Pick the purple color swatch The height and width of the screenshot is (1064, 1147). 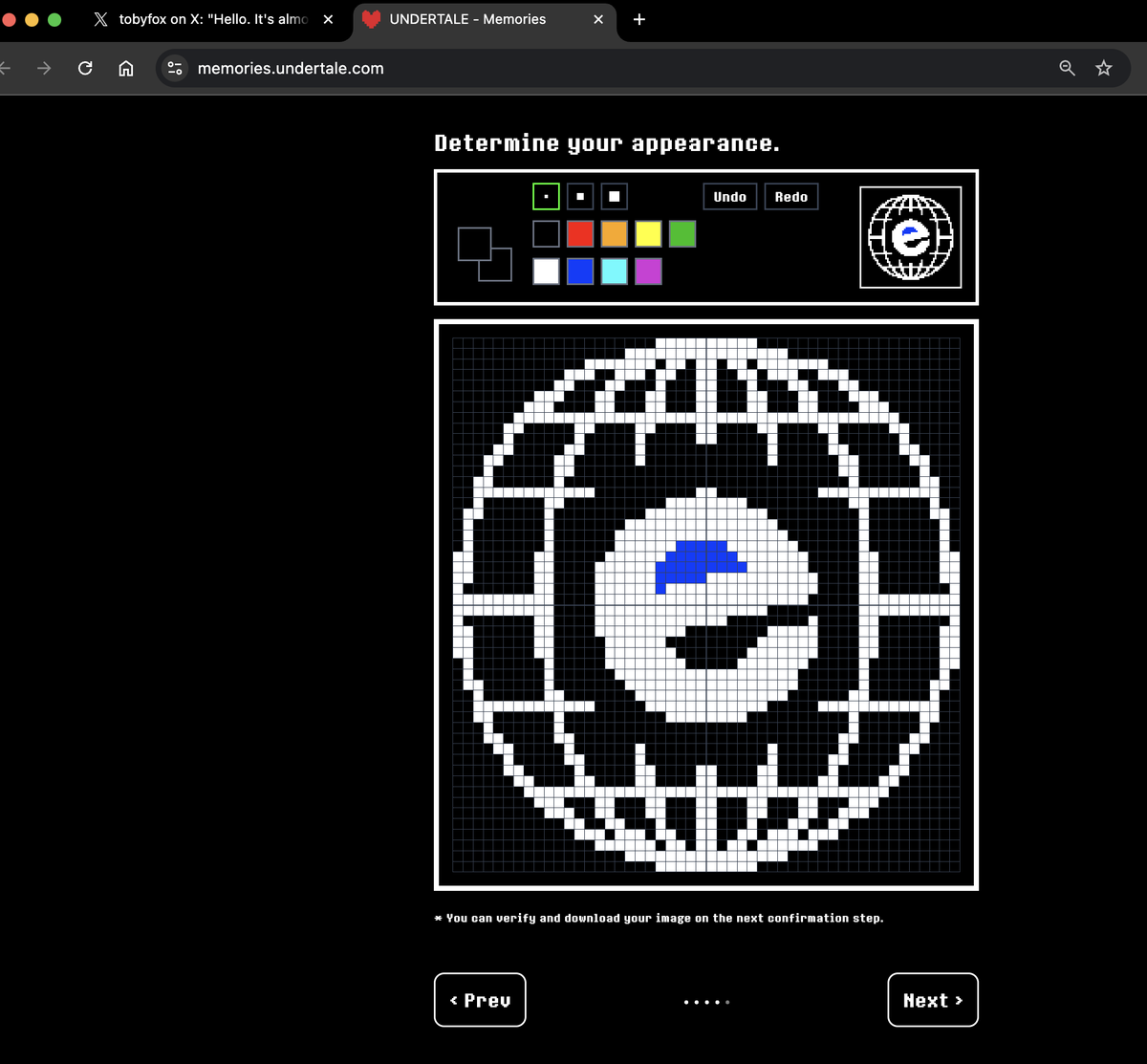coord(648,271)
